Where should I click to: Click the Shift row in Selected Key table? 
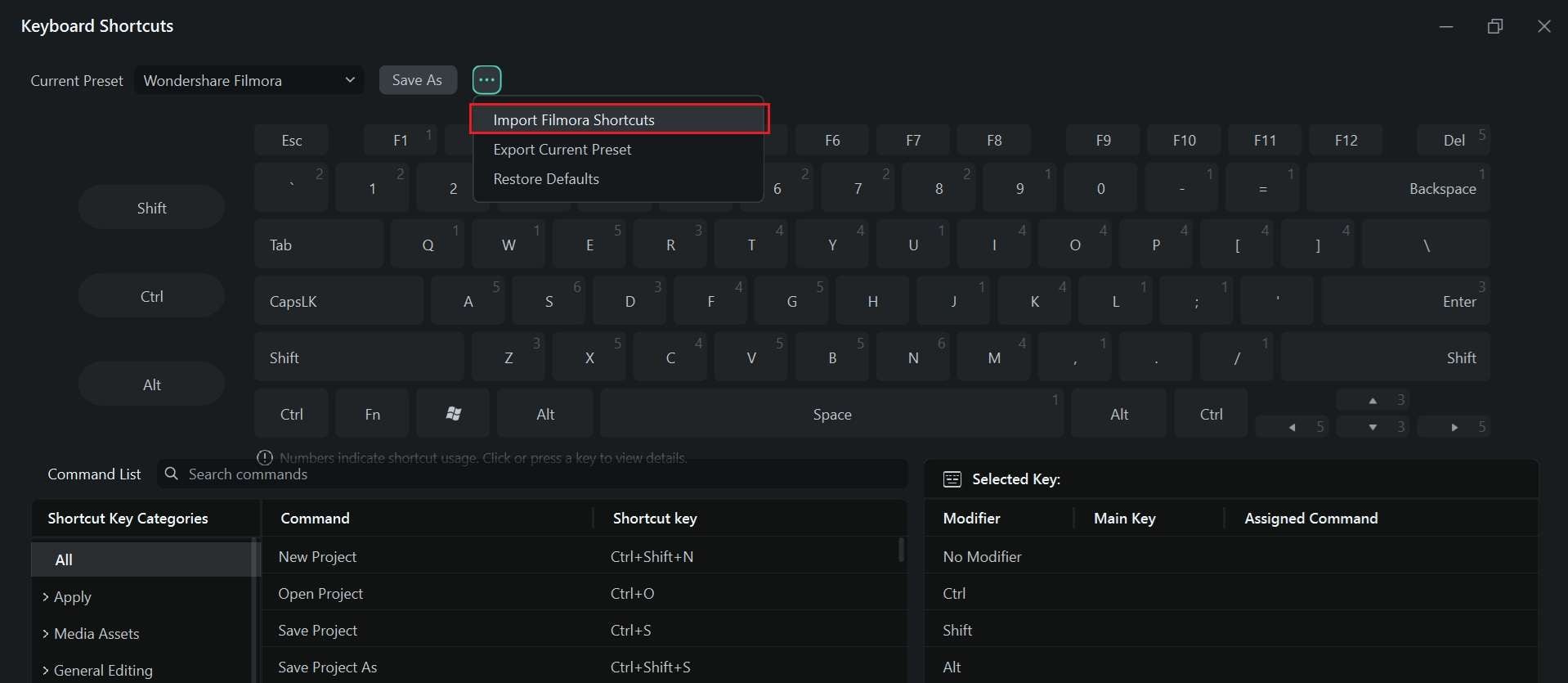coord(1231,630)
